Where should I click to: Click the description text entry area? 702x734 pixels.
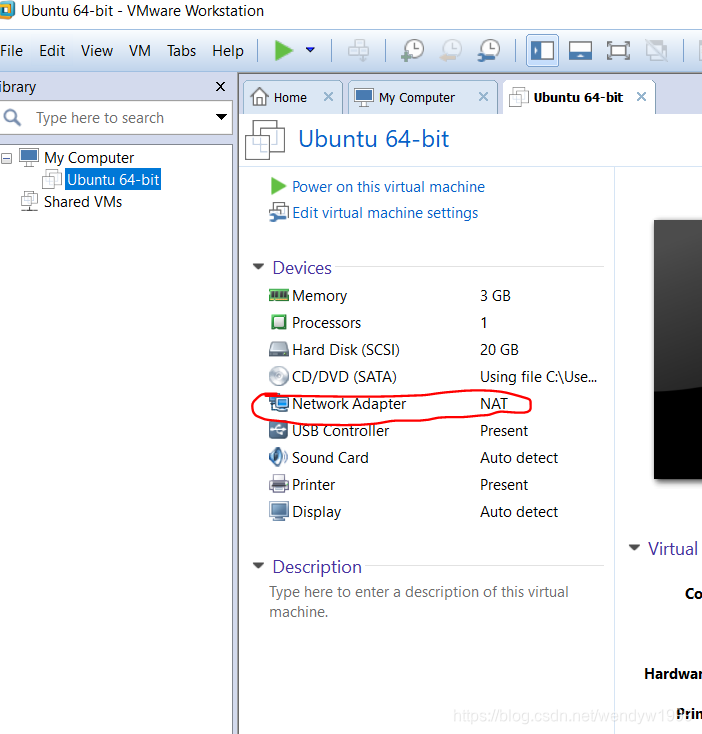click(x=419, y=602)
